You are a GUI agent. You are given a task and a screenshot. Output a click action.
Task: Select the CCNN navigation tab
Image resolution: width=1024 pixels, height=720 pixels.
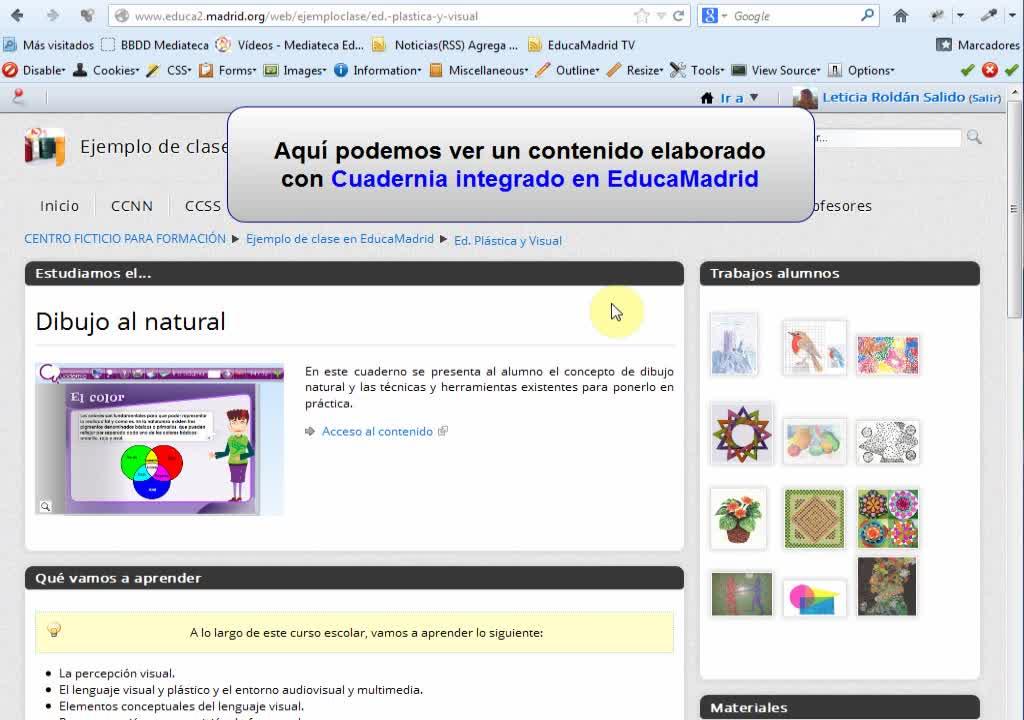click(x=132, y=206)
